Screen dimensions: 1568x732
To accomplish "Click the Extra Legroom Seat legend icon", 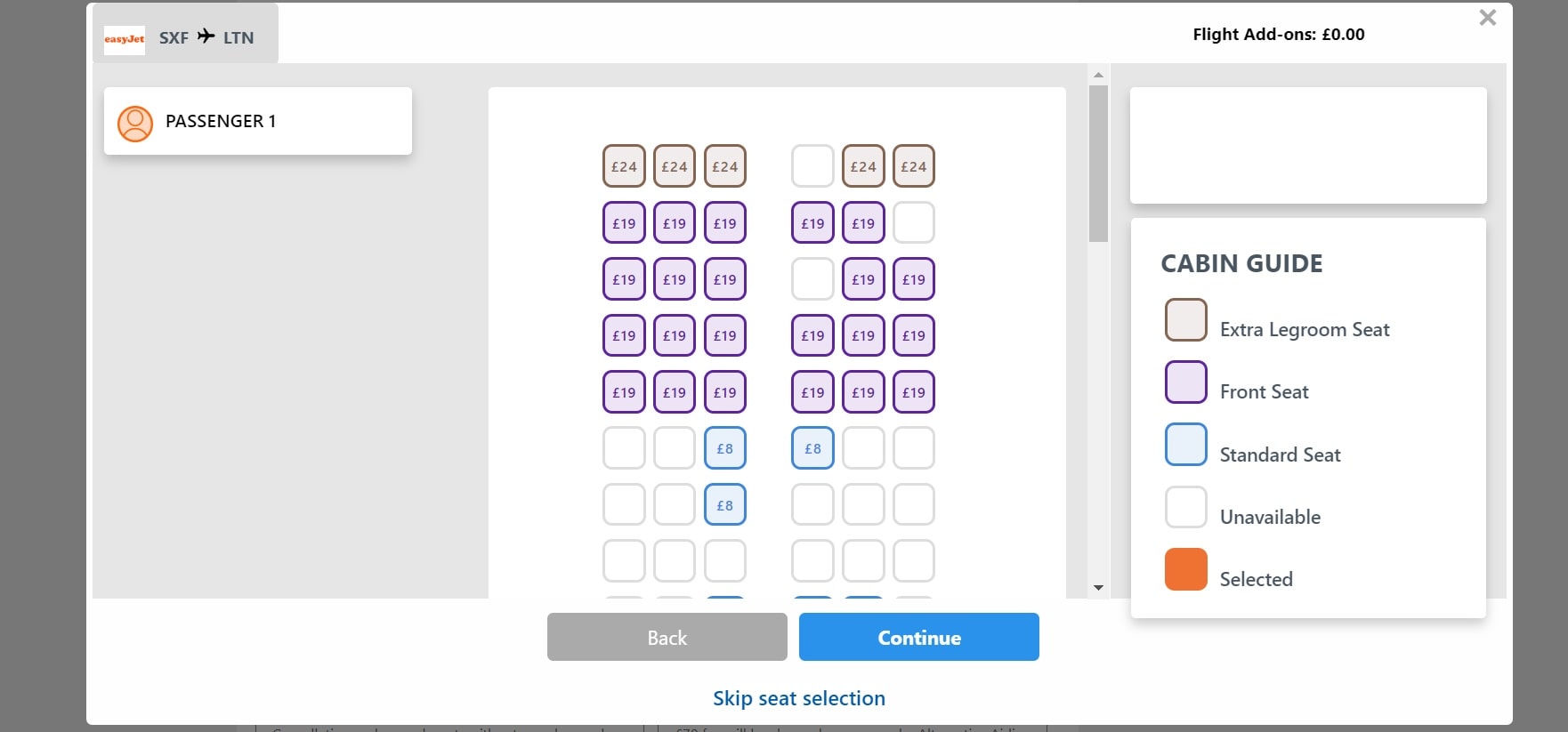I will [x=1185, y=320].
